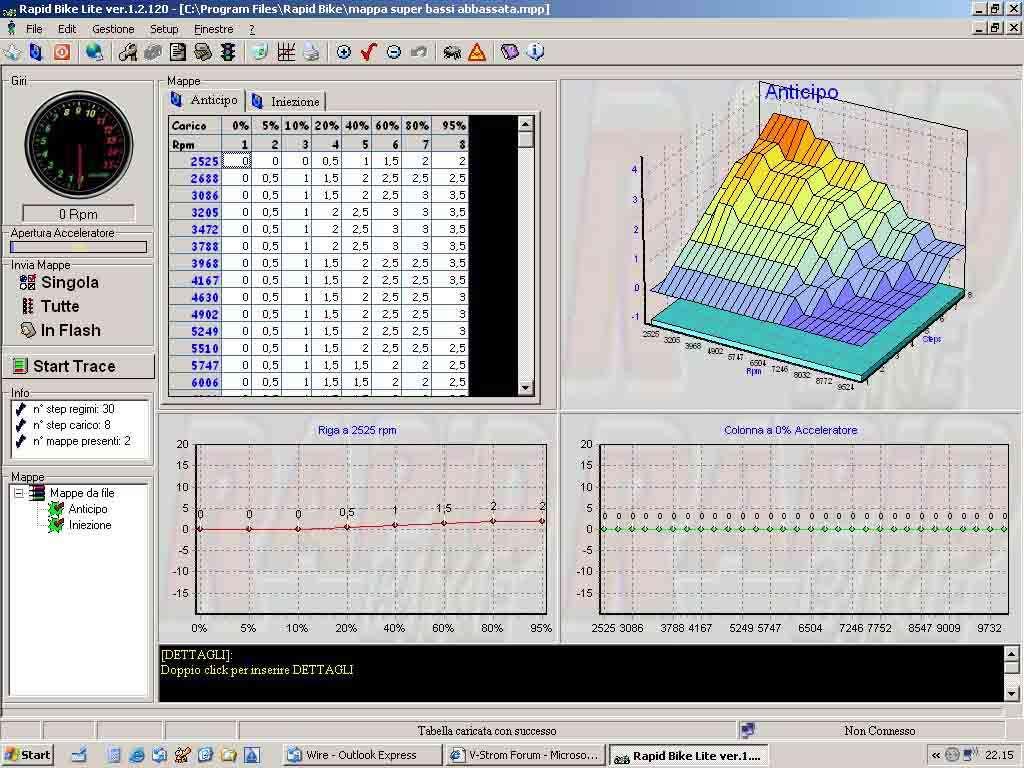Screen dimensions: 1024x768
Task: Click the map table scroll up arrow
Action: pyautogui.click(x=526, y=123)
